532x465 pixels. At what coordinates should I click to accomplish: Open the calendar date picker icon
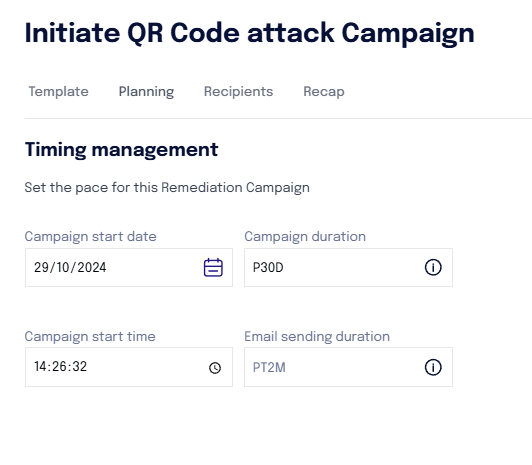(213, 268)
